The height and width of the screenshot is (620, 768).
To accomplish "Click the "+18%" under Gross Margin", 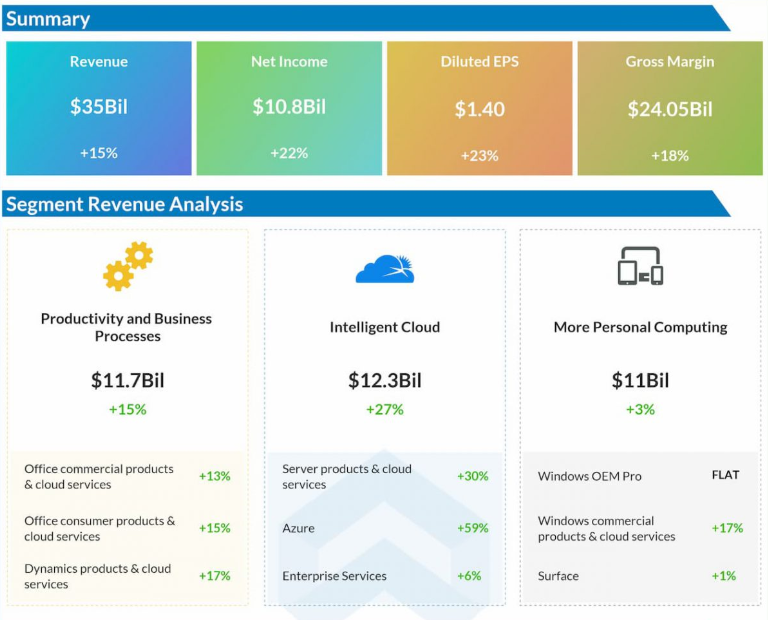I will (x=670, y=156).
